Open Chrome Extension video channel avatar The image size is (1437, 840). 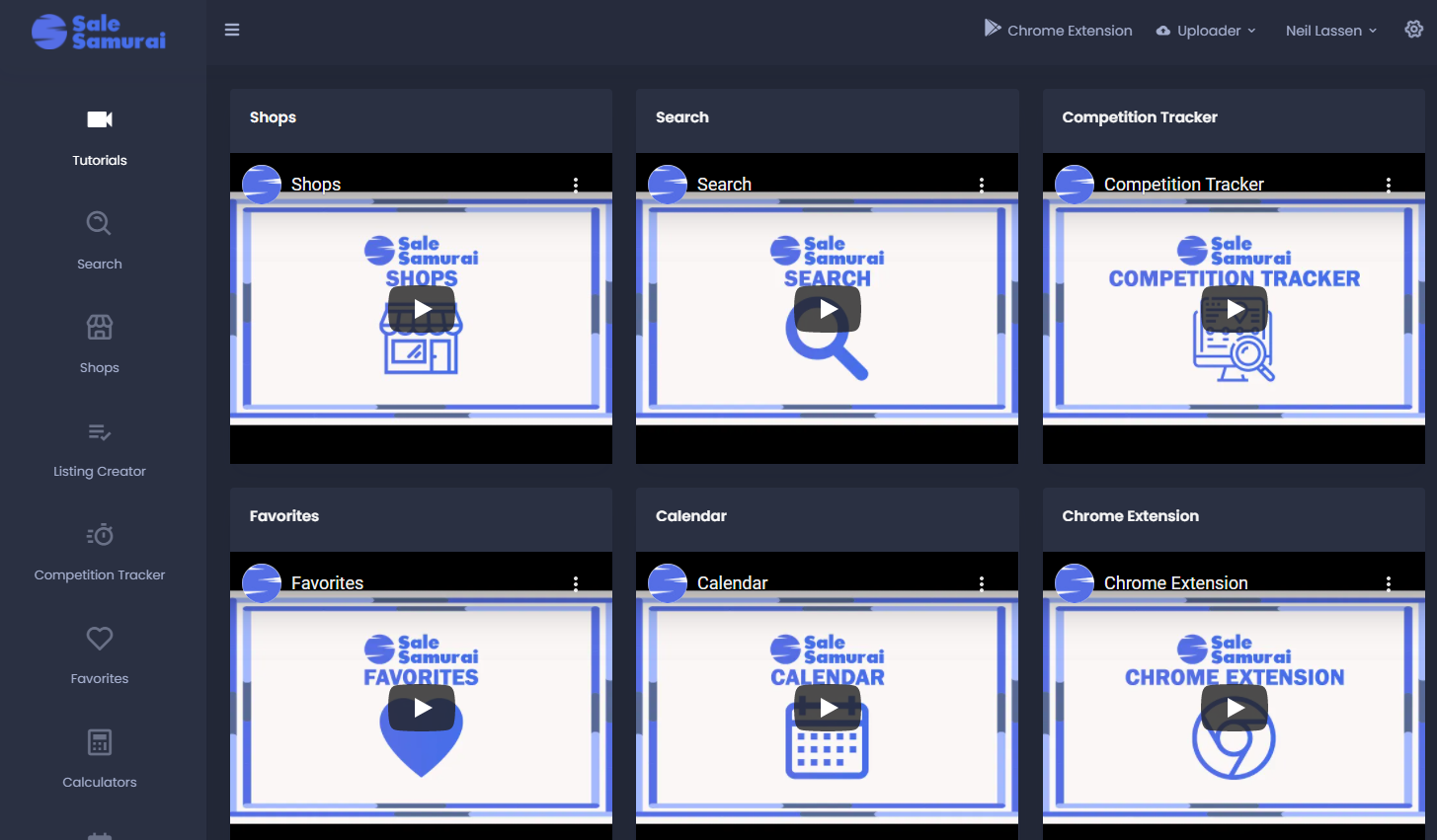(1075, 583)
